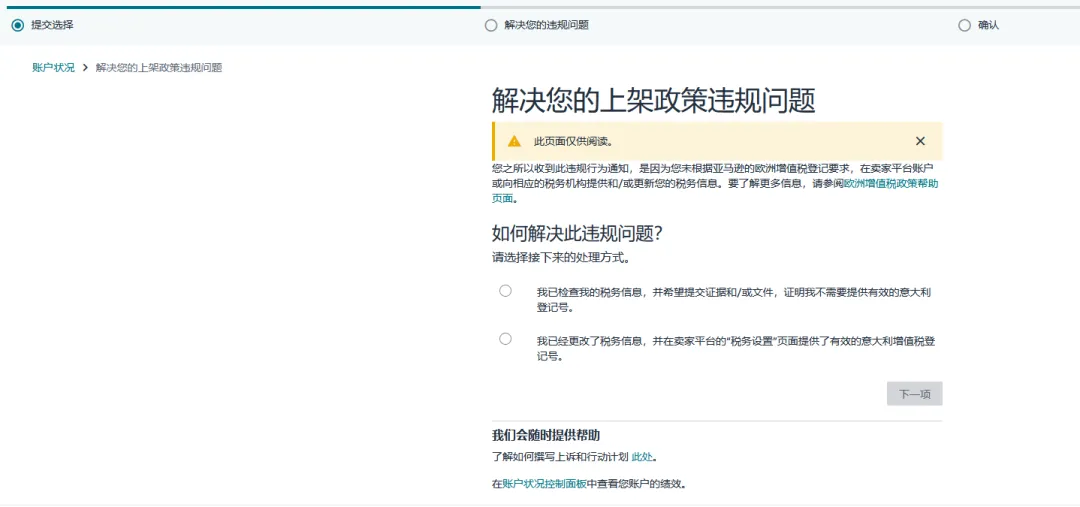Click the 我们会随时提供帮助 heading
Viewport: 1080px width, 507px height.
pos(546,435)
